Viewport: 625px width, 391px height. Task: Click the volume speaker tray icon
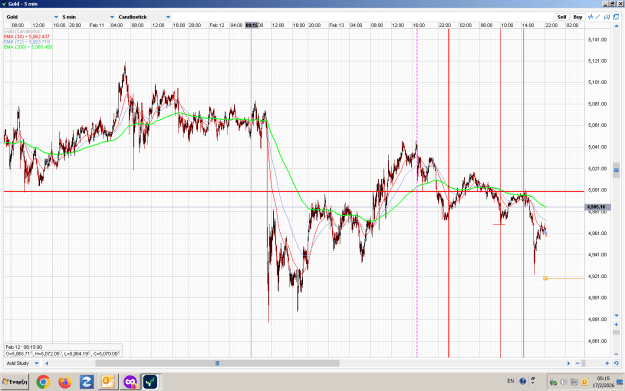564,382
